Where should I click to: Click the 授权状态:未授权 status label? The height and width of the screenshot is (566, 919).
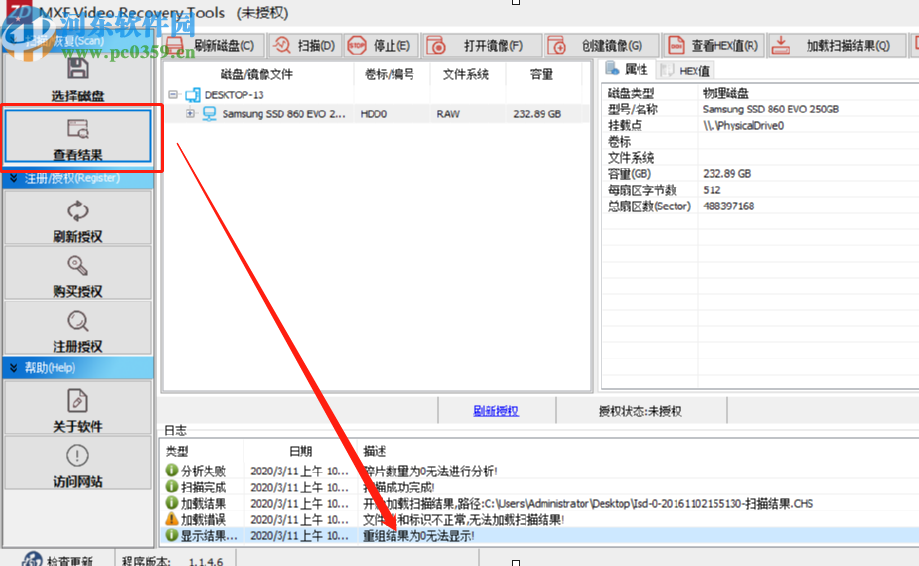tap(640, 411)
